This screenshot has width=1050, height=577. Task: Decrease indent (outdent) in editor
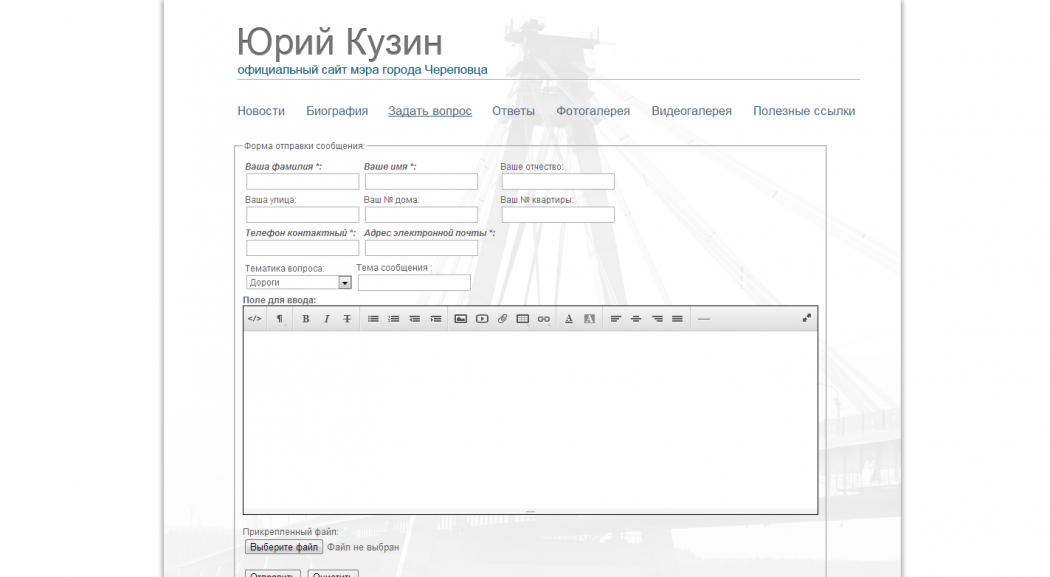click(x=415, y=319)
